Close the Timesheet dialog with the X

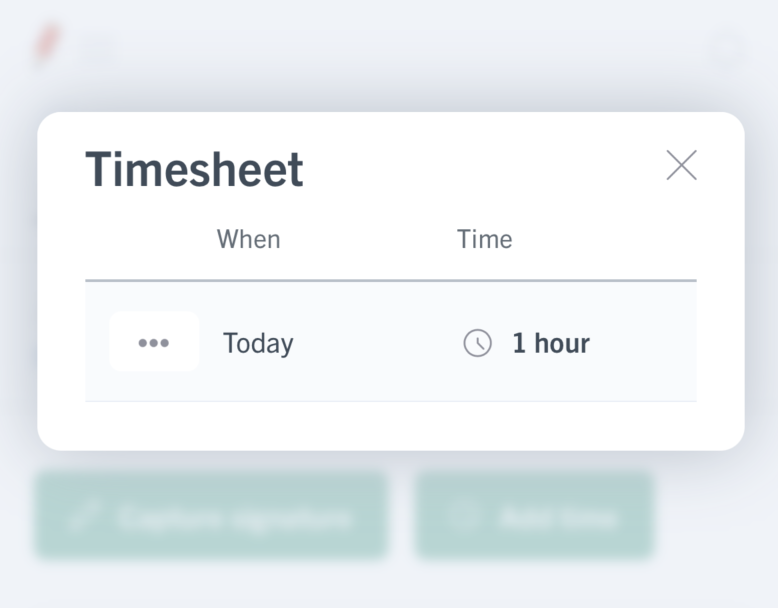click(681, 165)
